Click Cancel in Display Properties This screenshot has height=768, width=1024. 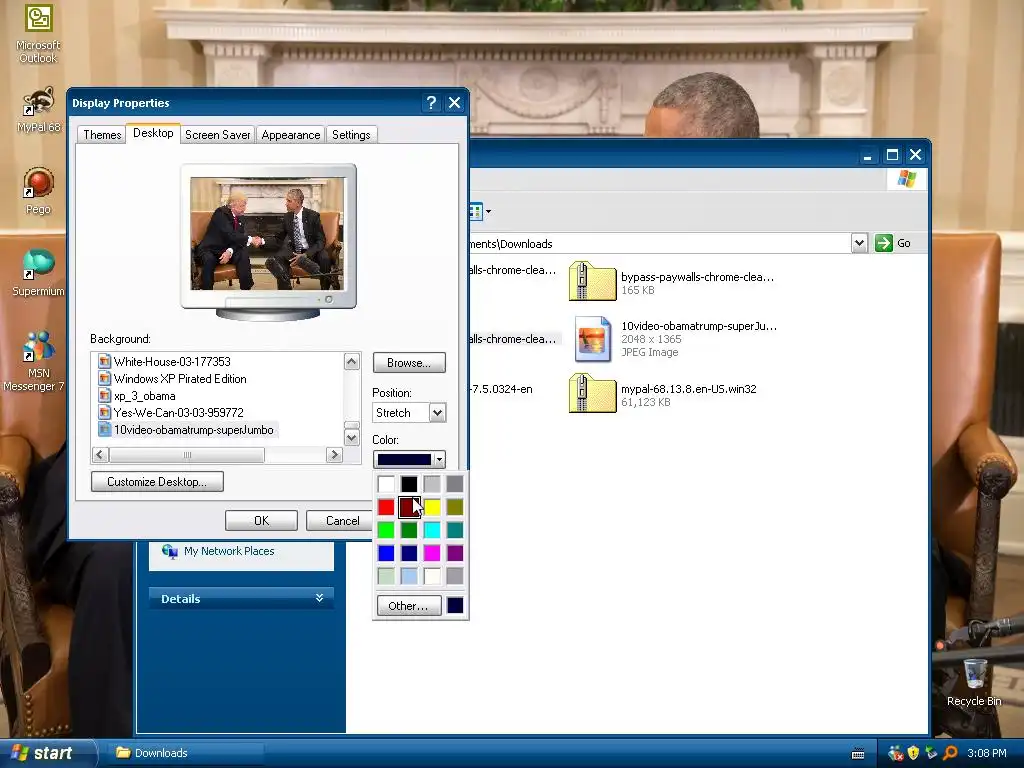342,520
